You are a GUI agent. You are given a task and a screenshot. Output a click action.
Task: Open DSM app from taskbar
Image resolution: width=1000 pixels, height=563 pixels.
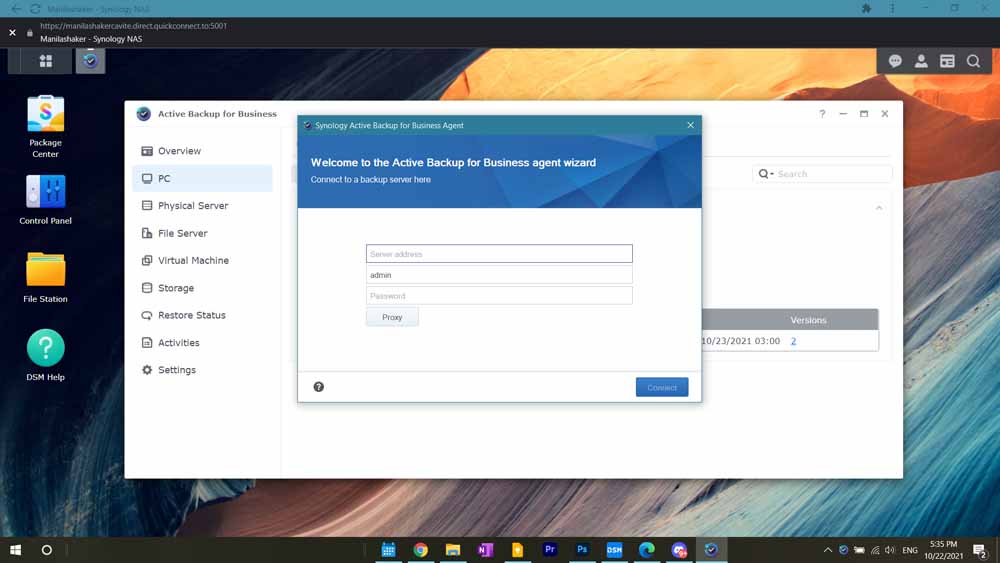tap(614, 550)
